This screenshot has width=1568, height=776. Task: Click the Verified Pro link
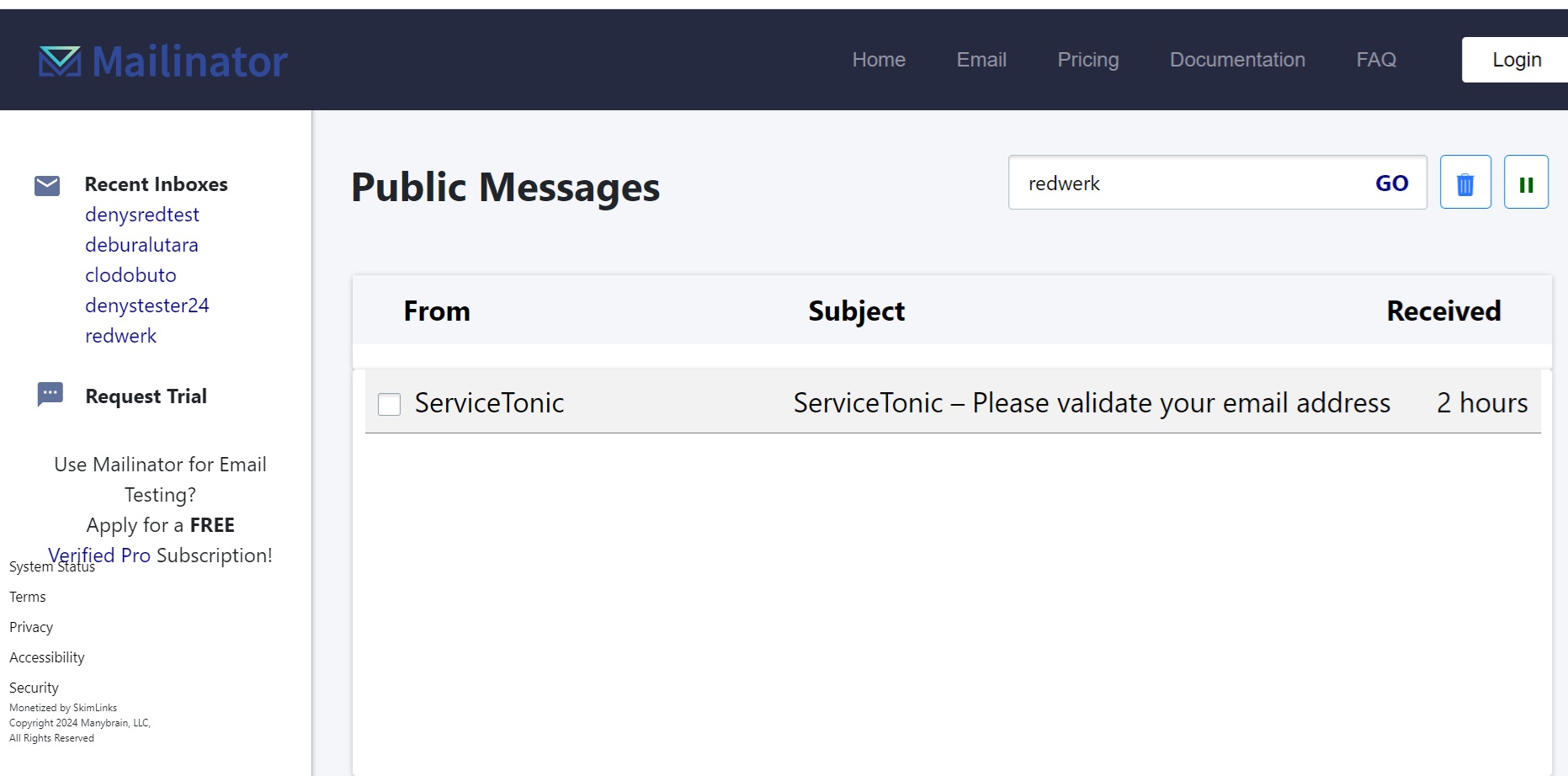pyautogui.click(x=99, y=555)
